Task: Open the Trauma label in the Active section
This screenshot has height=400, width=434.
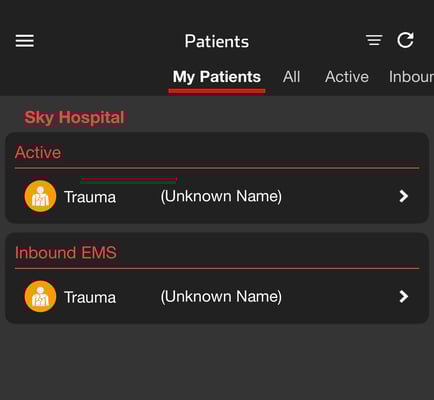Action: [x=90, y=197]
